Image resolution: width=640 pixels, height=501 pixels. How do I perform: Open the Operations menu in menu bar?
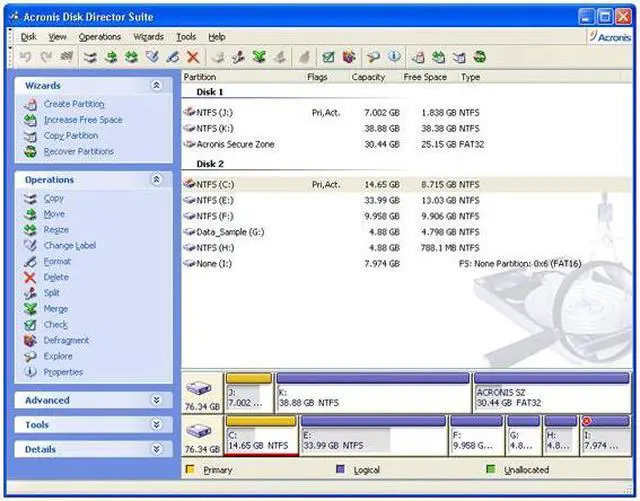(x=100, y=37)
